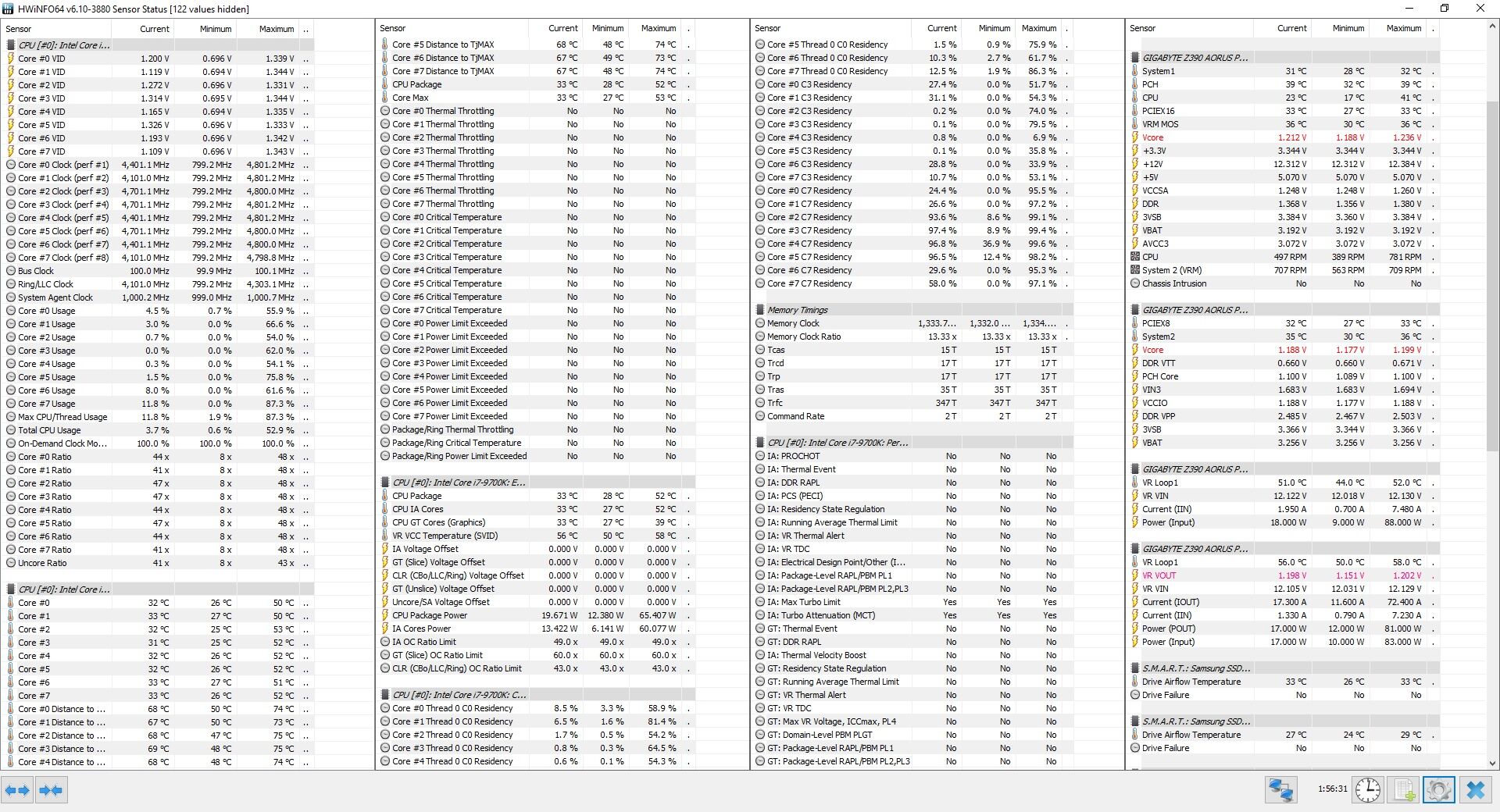Select Package/Ring Thermal Throttling row

[536, 429]
